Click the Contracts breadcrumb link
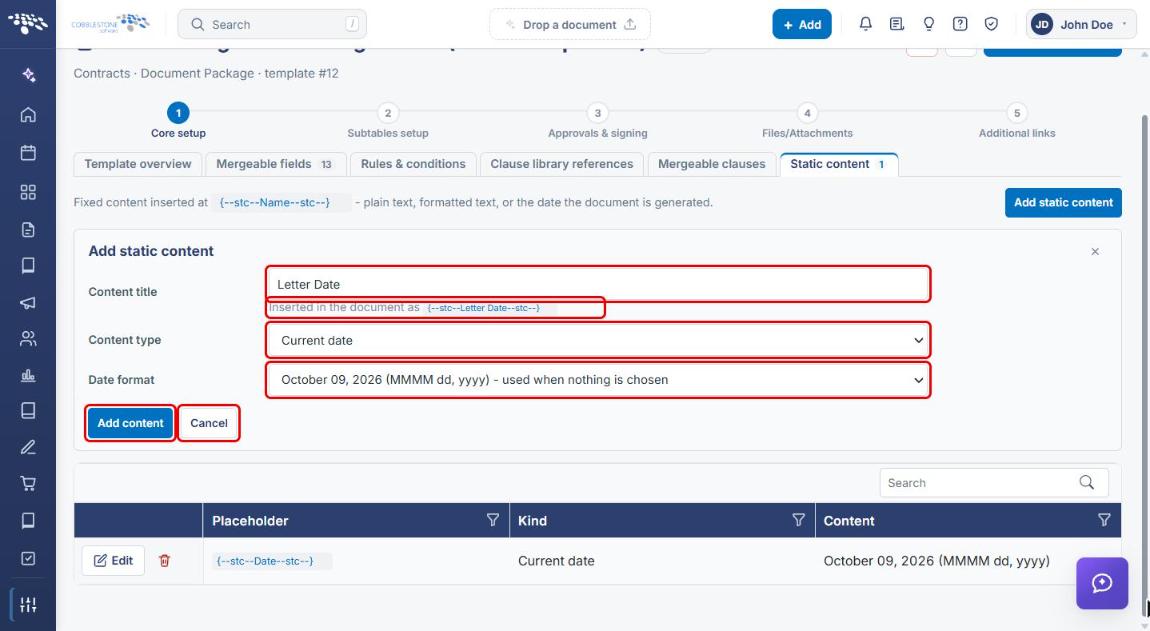1150x631 pixels. 102,73
